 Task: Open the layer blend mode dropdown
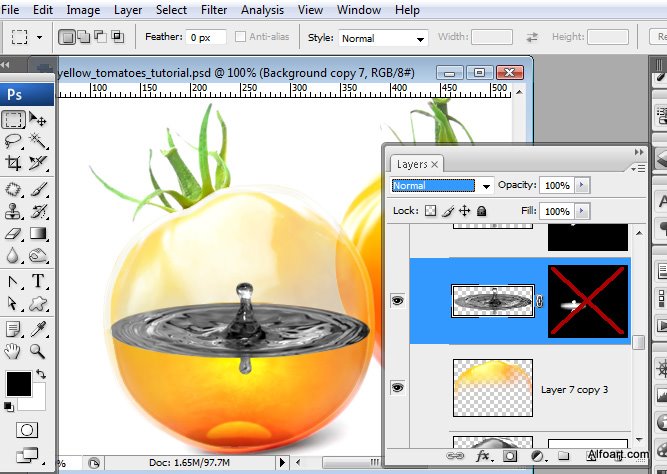442,186
